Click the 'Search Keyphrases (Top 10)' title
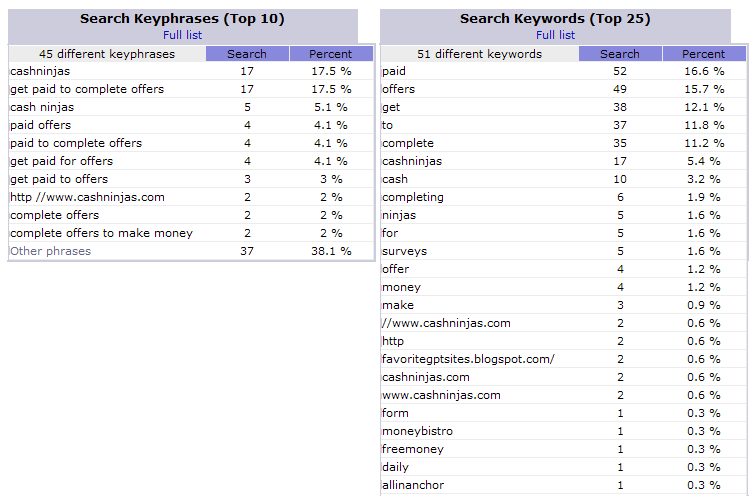The image size is (756, 496). (182, 18)
